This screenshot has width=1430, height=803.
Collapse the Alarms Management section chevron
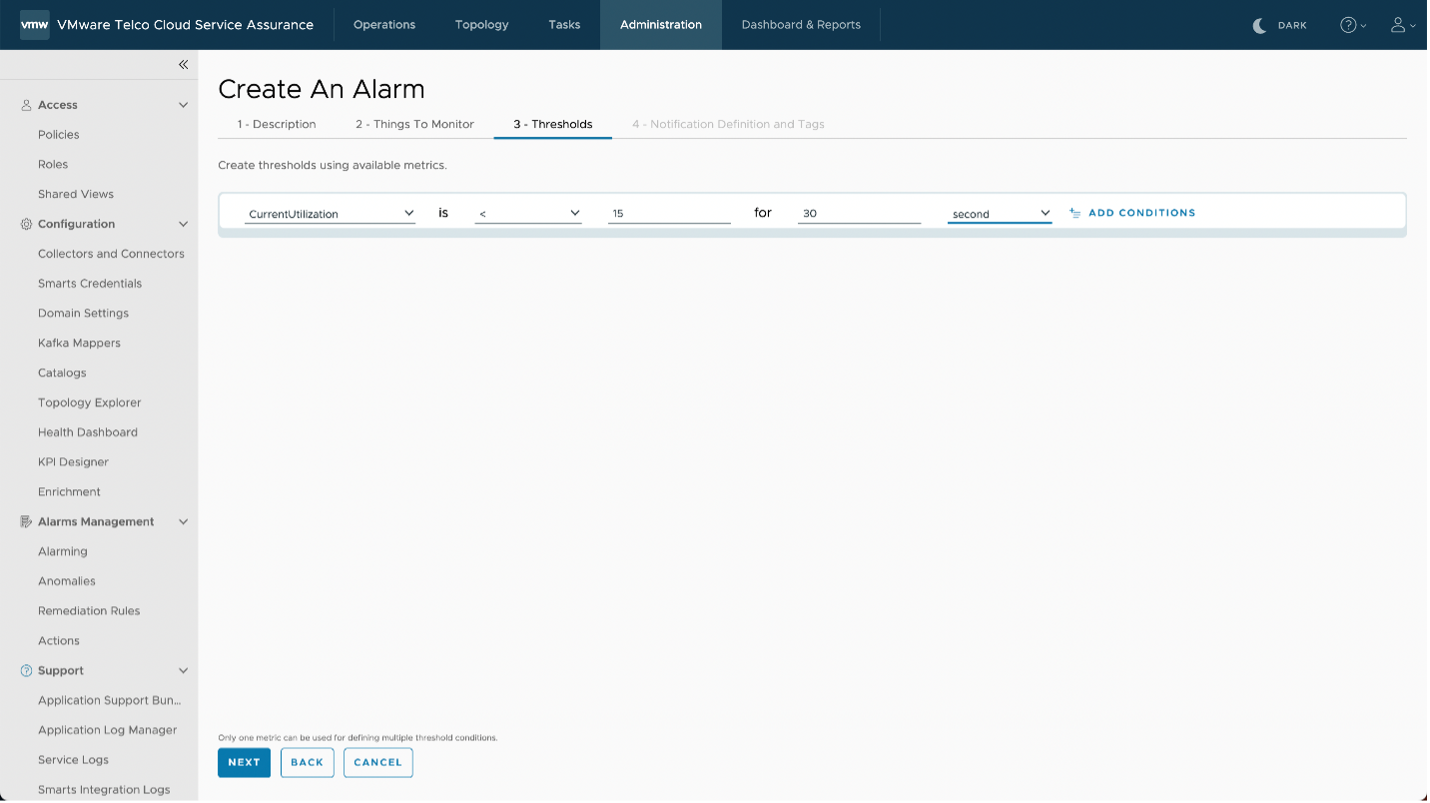[x=183, y=522]
